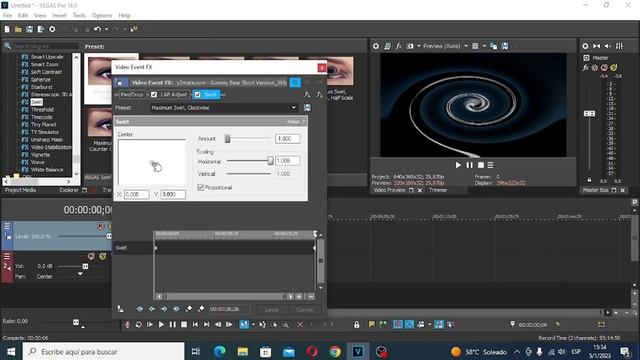Toggle Dim output speaker icon in Master
This screenshot has height=360, width=640.
pos(608,46)
